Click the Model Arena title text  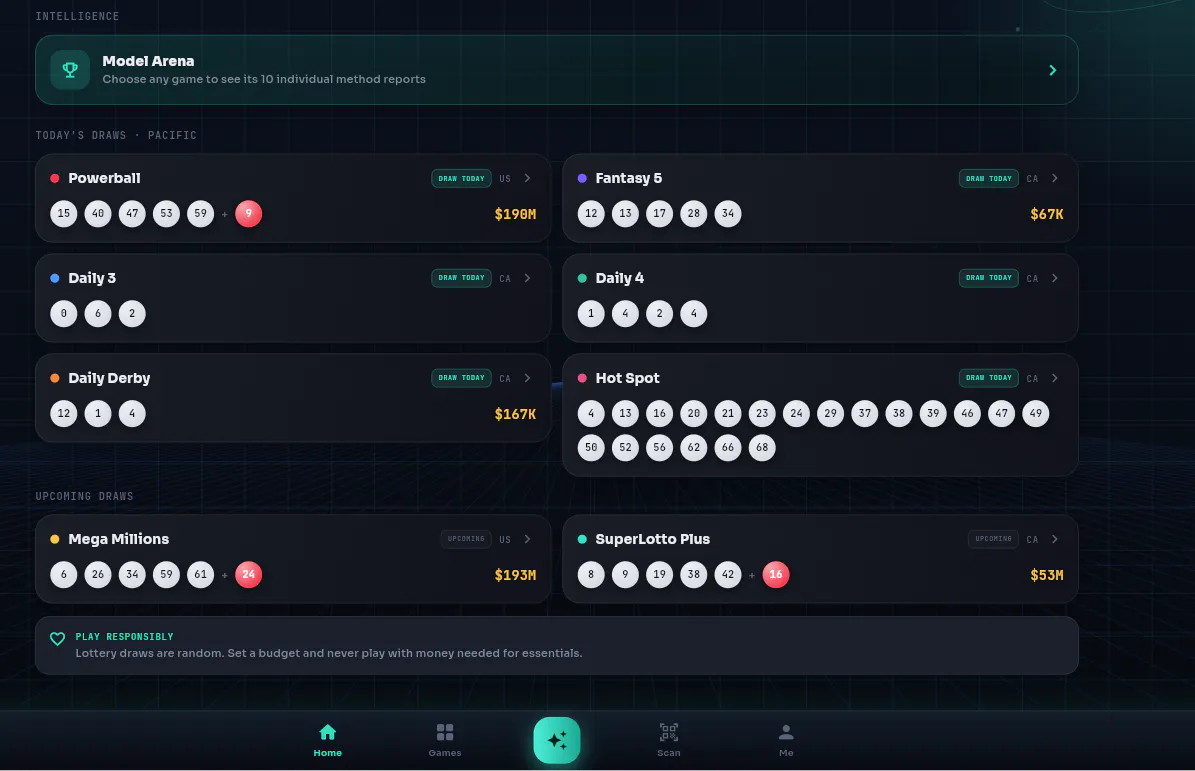tap(149, 61)
